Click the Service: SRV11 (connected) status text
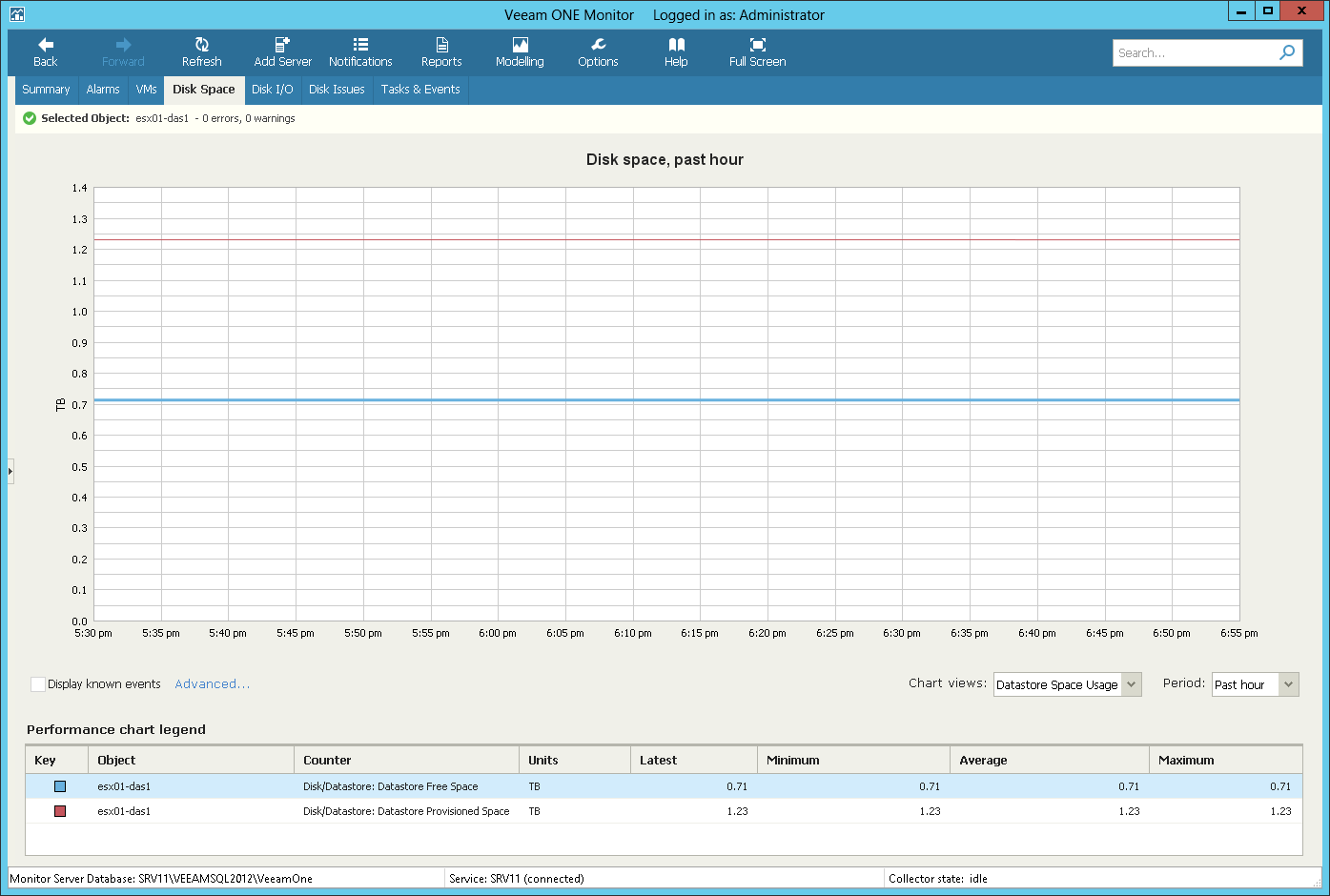Screen dimensions: 1330x896 coord(517,879)
